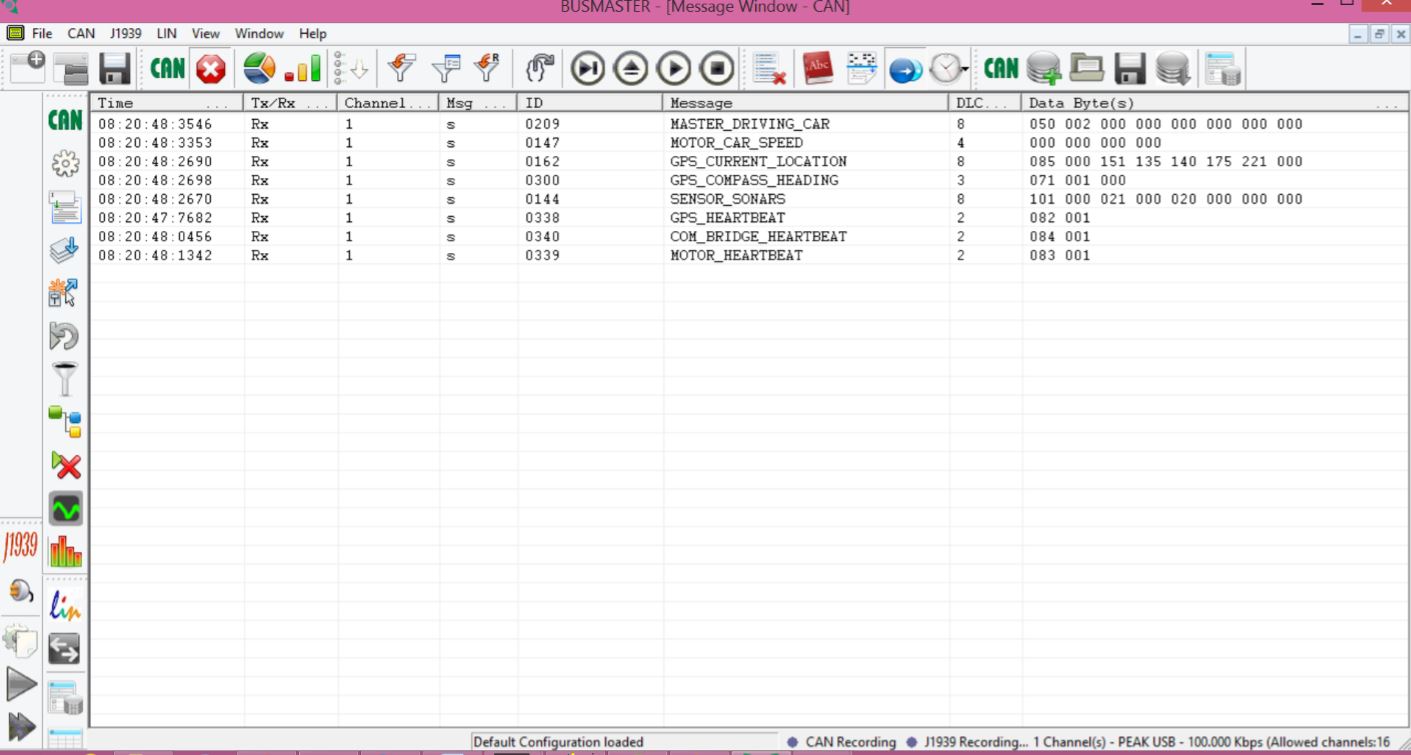The image size is (1411, 755).
Task: Open the CAN menu
Action: (81, 33)
